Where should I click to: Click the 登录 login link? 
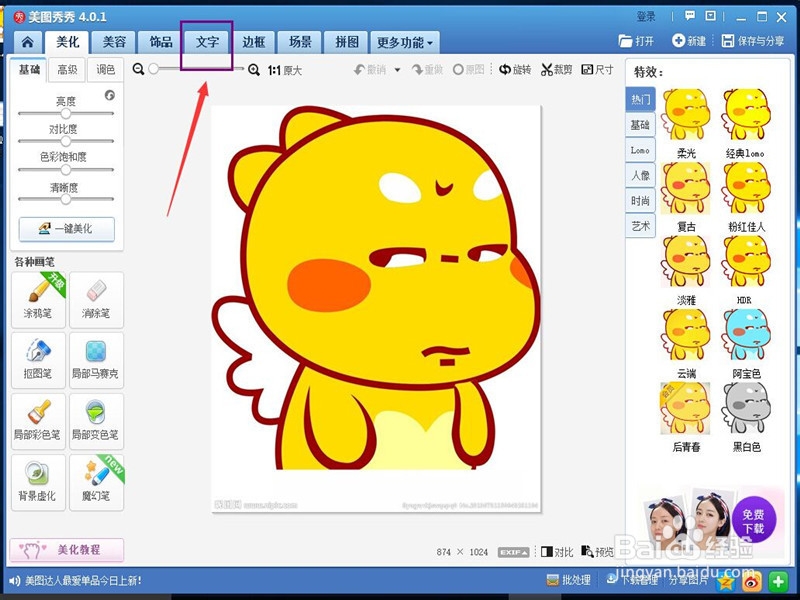point(646,17)
